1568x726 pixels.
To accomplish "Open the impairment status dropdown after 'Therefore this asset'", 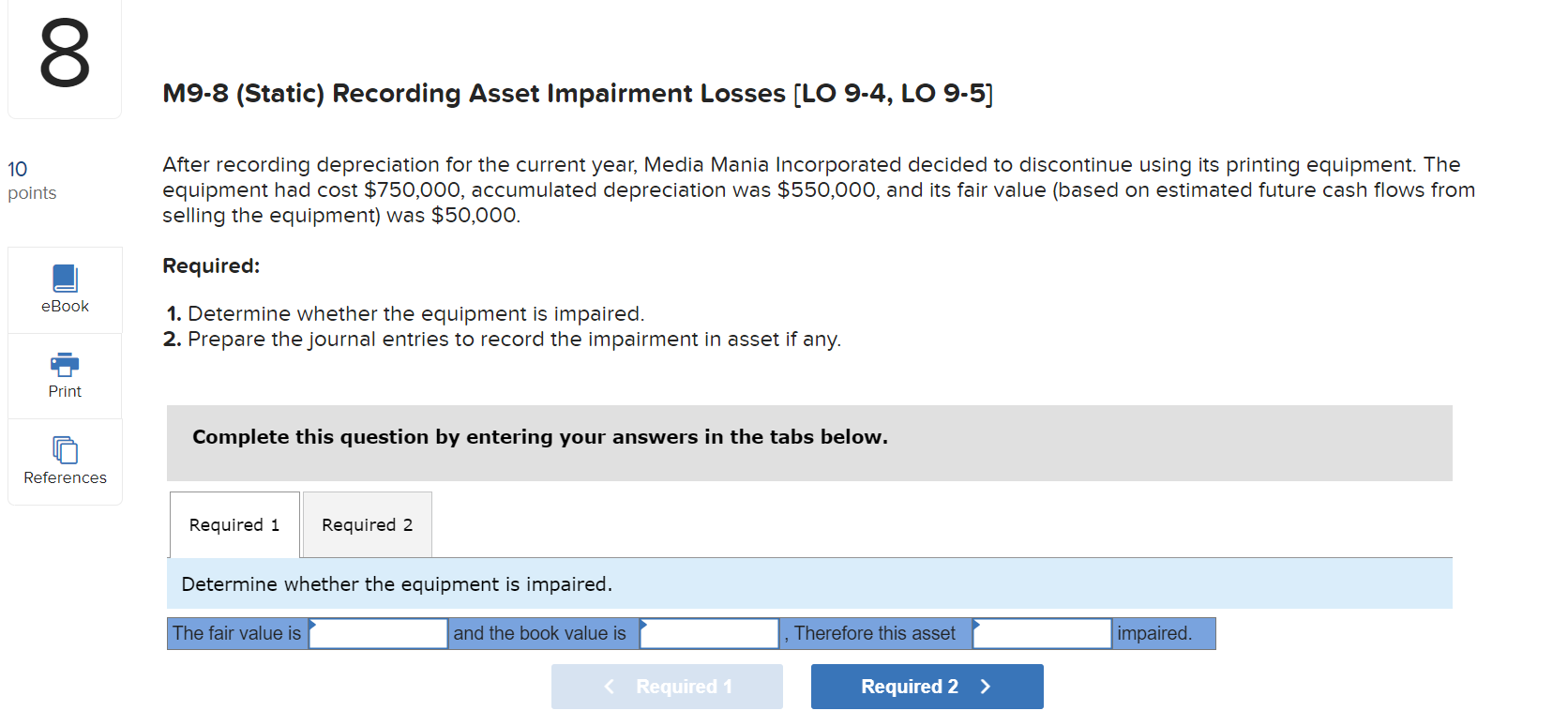I will coord(1041,633).
